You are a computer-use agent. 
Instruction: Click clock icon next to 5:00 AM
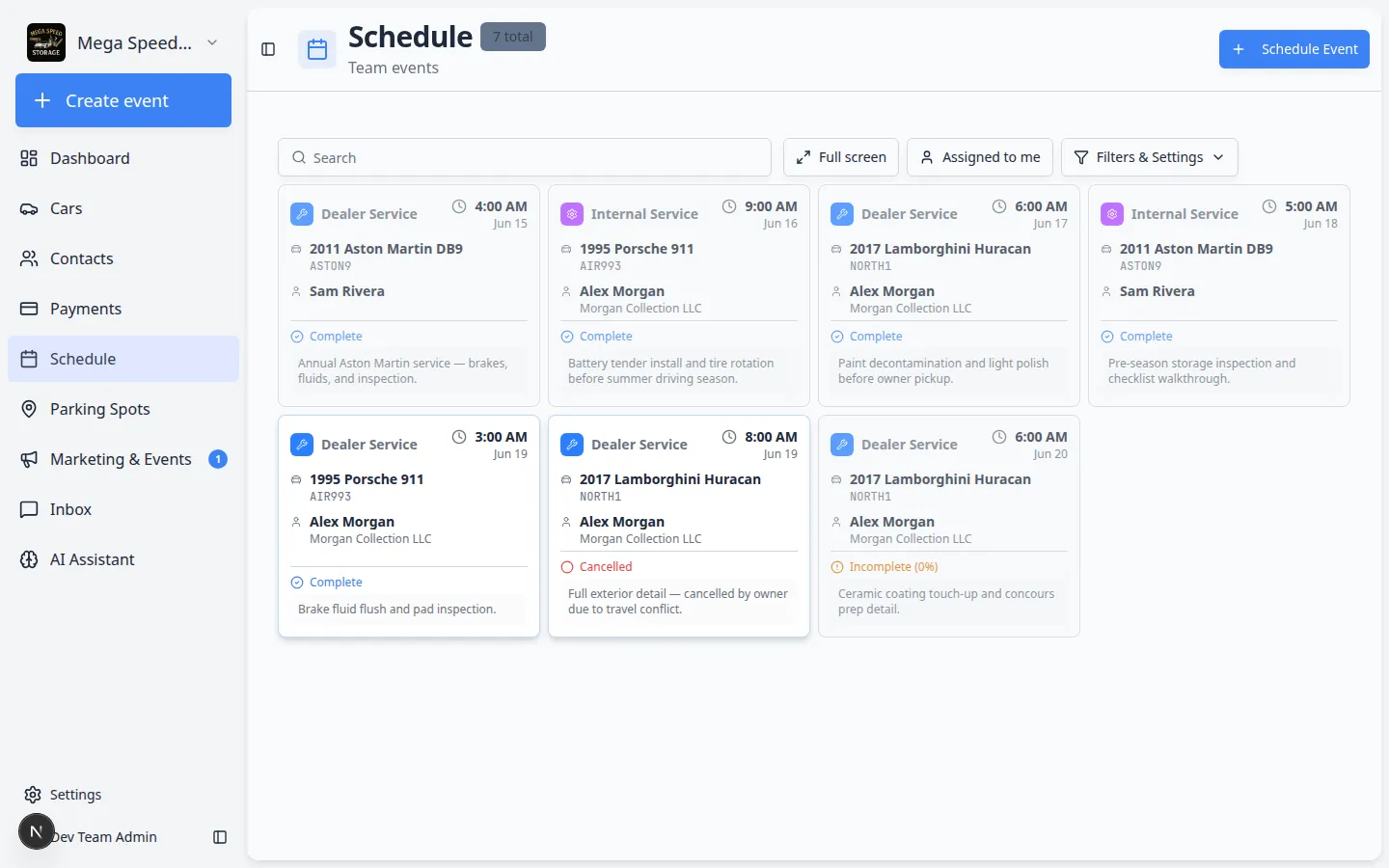point(1269,206)
